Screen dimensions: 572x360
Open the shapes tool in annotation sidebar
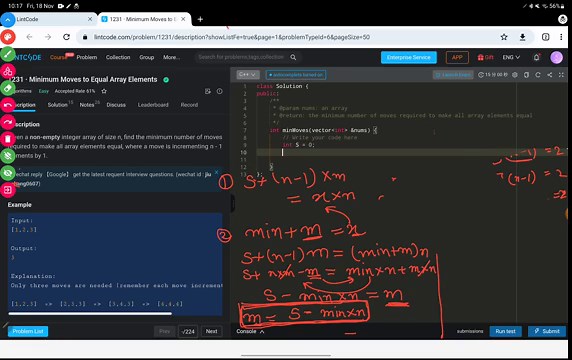point(8,71)
